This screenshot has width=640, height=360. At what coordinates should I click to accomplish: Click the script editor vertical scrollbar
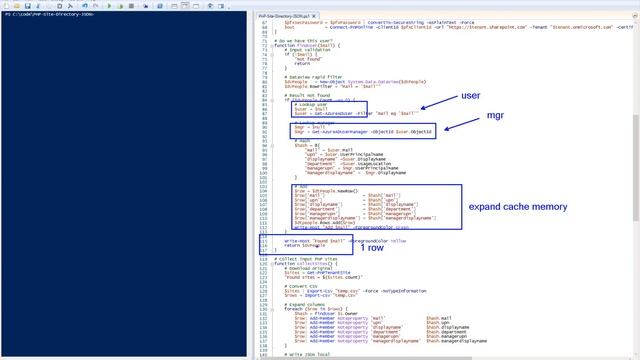click(x=636, y=167)
